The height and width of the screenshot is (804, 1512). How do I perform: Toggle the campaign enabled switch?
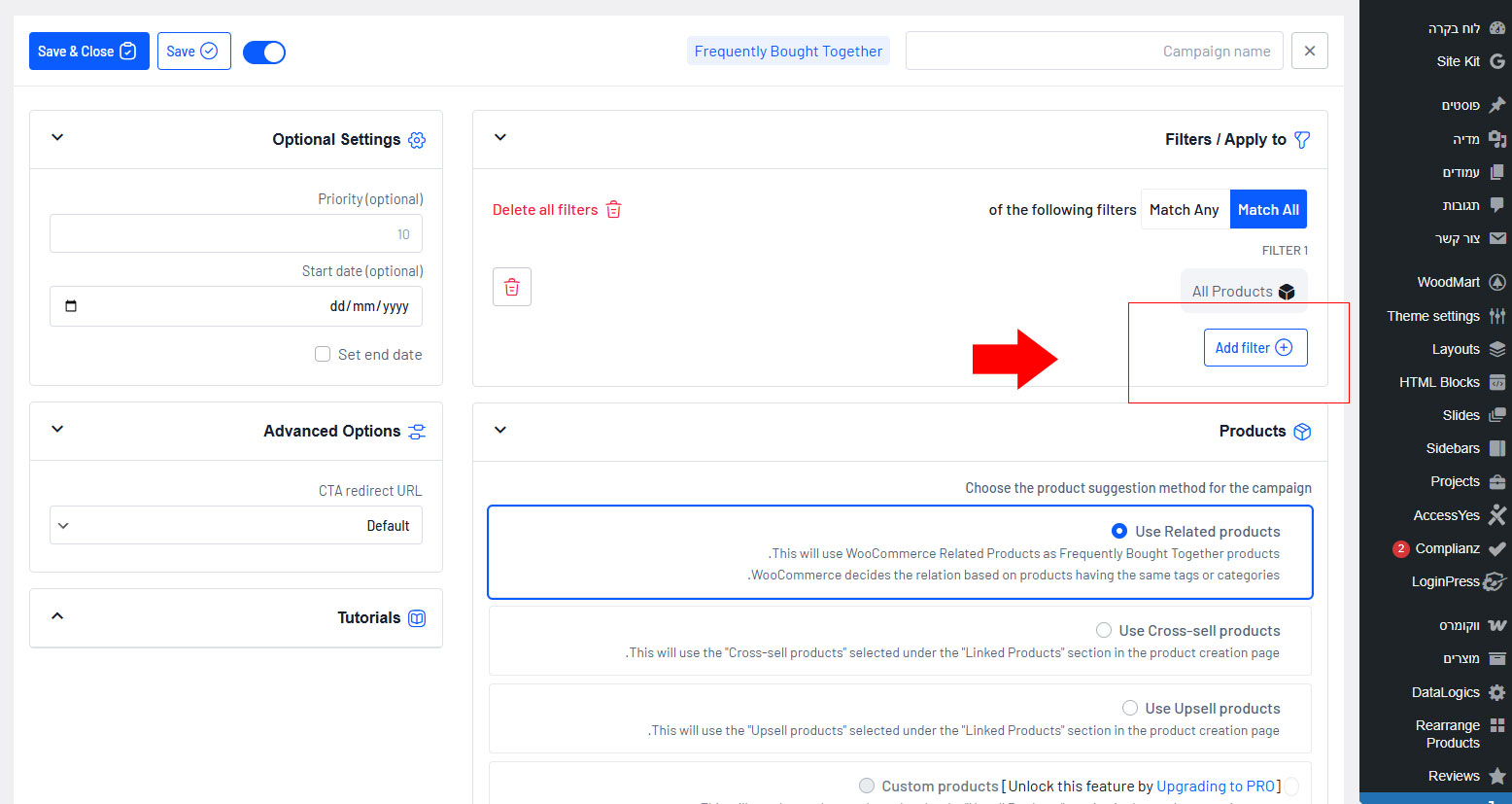(264, 52)
